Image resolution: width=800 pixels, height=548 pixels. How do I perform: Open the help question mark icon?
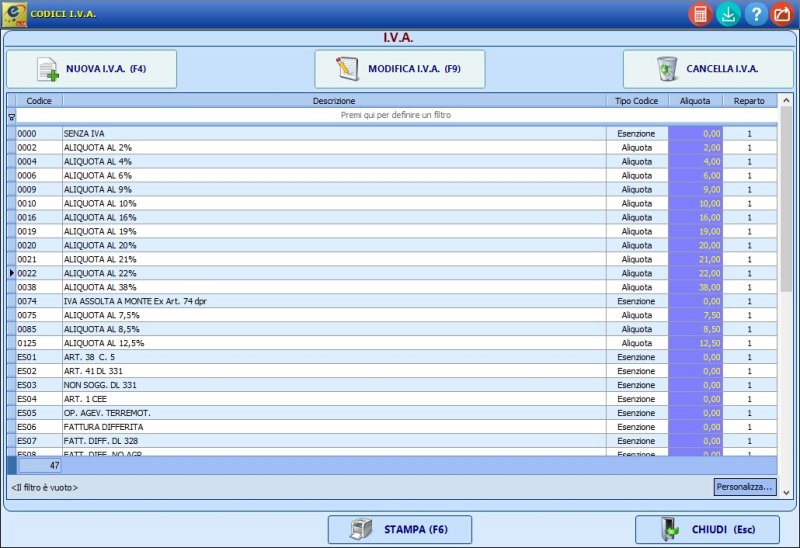(756, 14)
